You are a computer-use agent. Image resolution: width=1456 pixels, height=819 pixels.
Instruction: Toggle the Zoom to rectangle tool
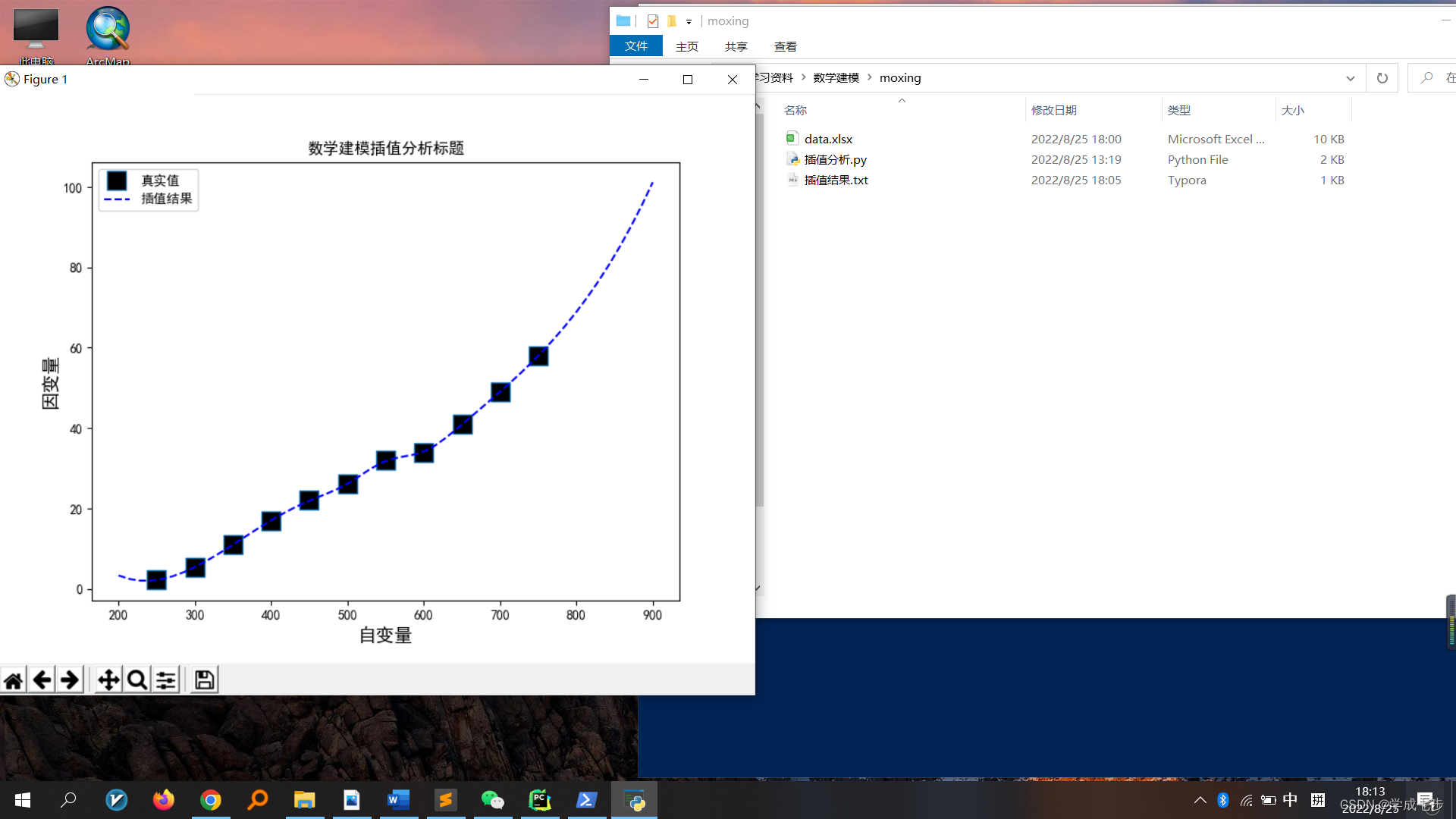point(137,680)
